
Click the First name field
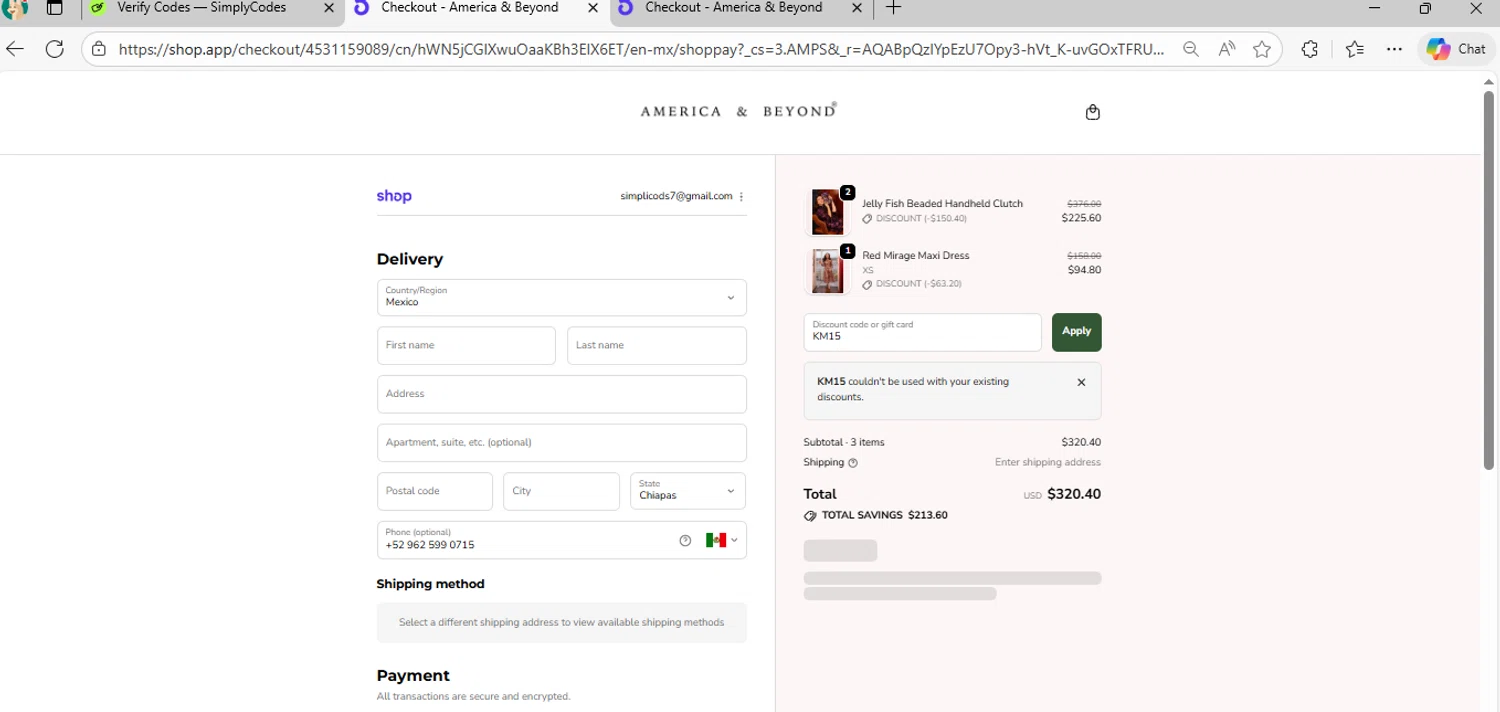tap(466, 345)
